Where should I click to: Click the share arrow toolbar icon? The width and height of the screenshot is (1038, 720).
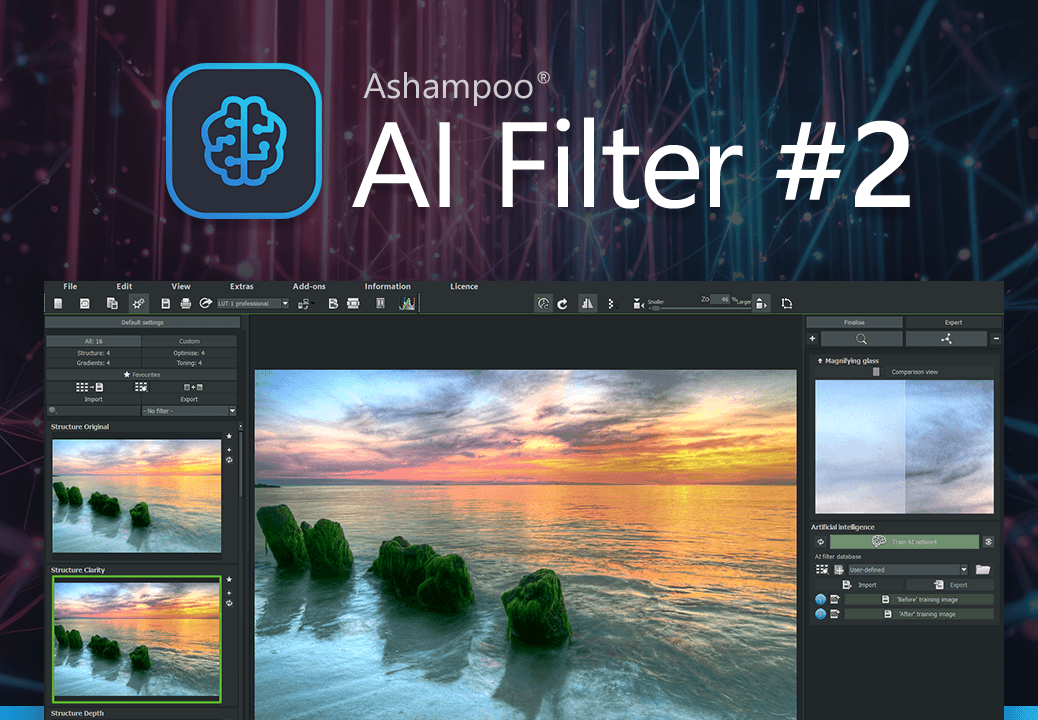click(x=205, y=303)
